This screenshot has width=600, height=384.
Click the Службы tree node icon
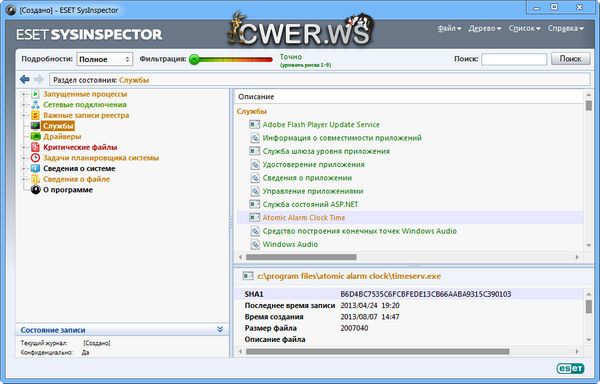coord(35,126)
